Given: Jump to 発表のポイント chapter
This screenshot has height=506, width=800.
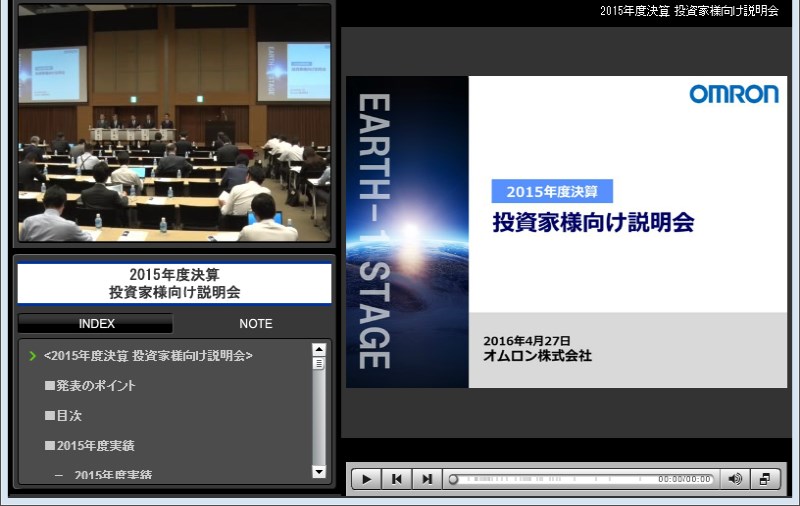Looking at the screenshot, I should click(x=90, y=386).
